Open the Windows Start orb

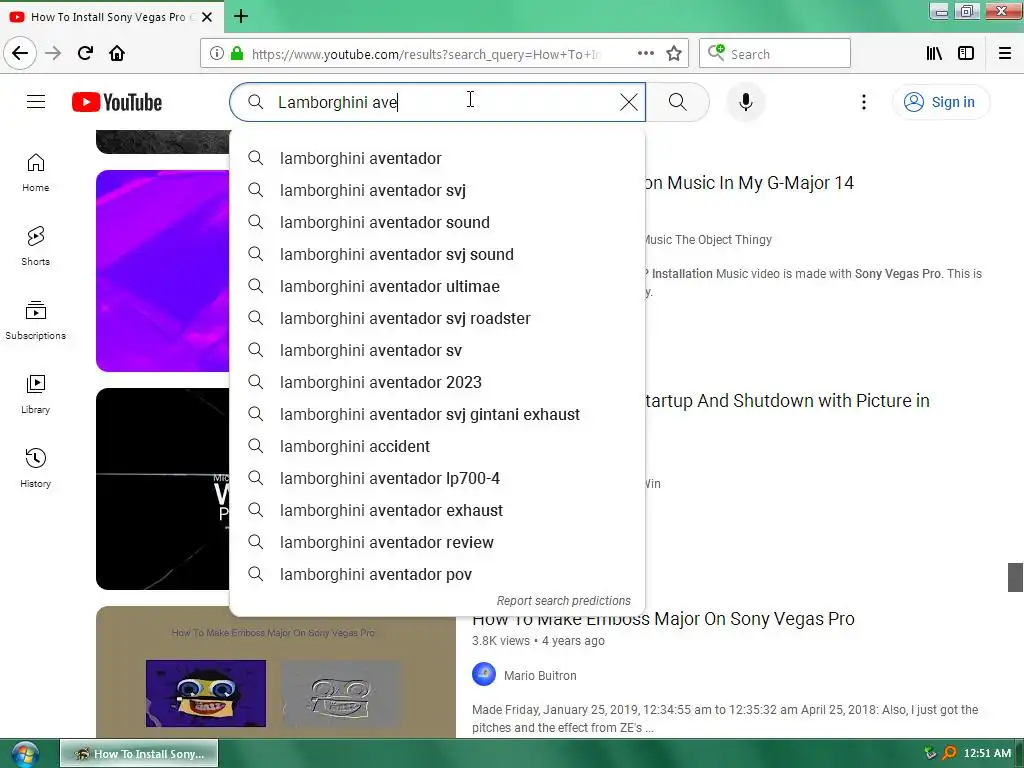point(24,754)
